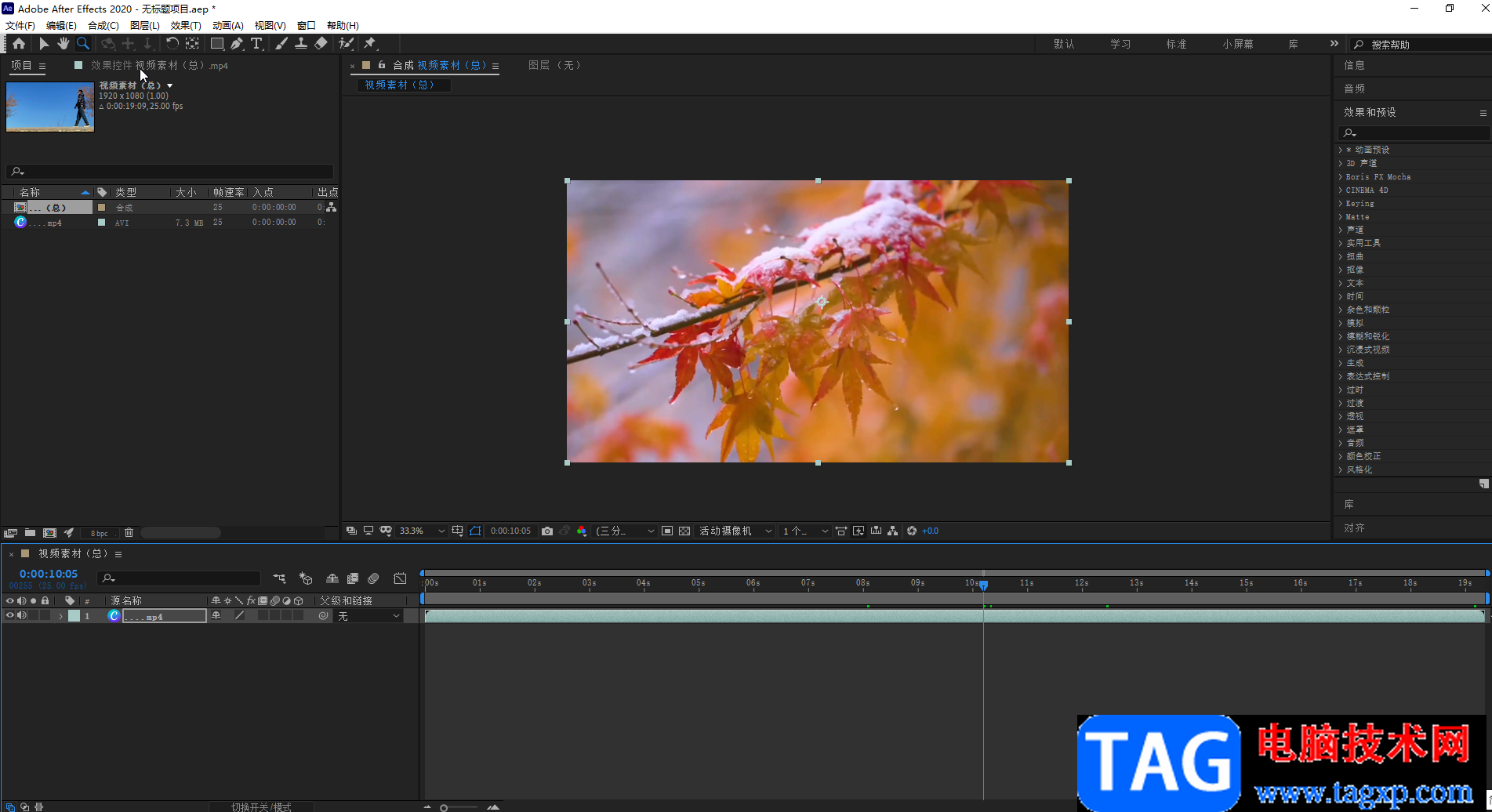Toggle mask and shape path visibility
The width and height of the screenshot is (1492, 812).
(x=475, y=531)
